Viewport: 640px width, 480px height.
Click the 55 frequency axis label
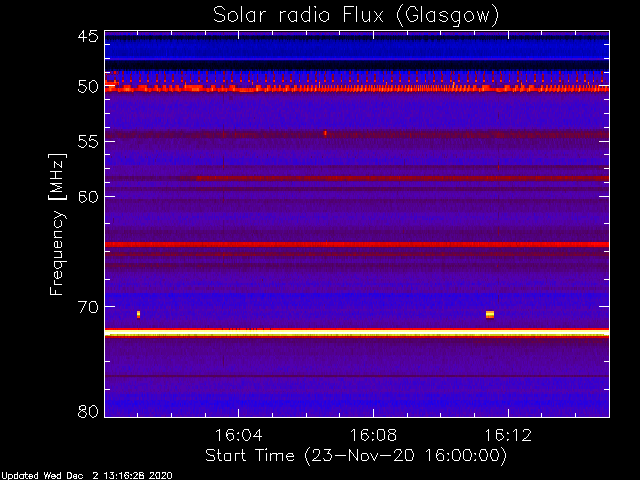click(88, 142)
